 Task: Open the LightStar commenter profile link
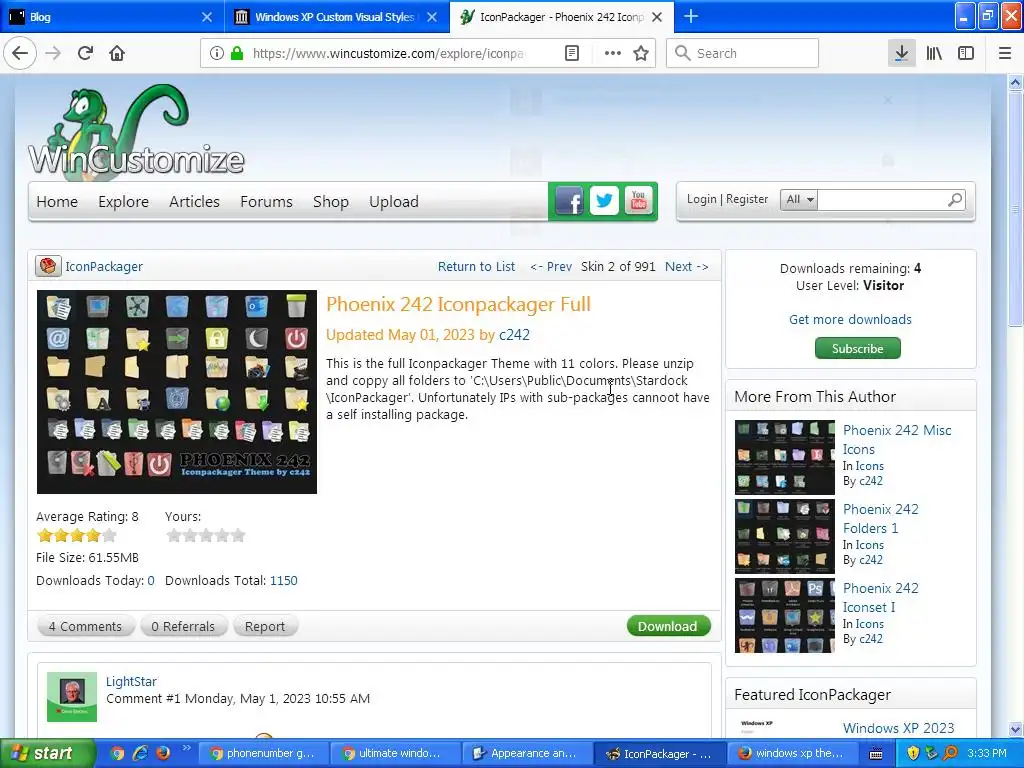coord(131,681)
